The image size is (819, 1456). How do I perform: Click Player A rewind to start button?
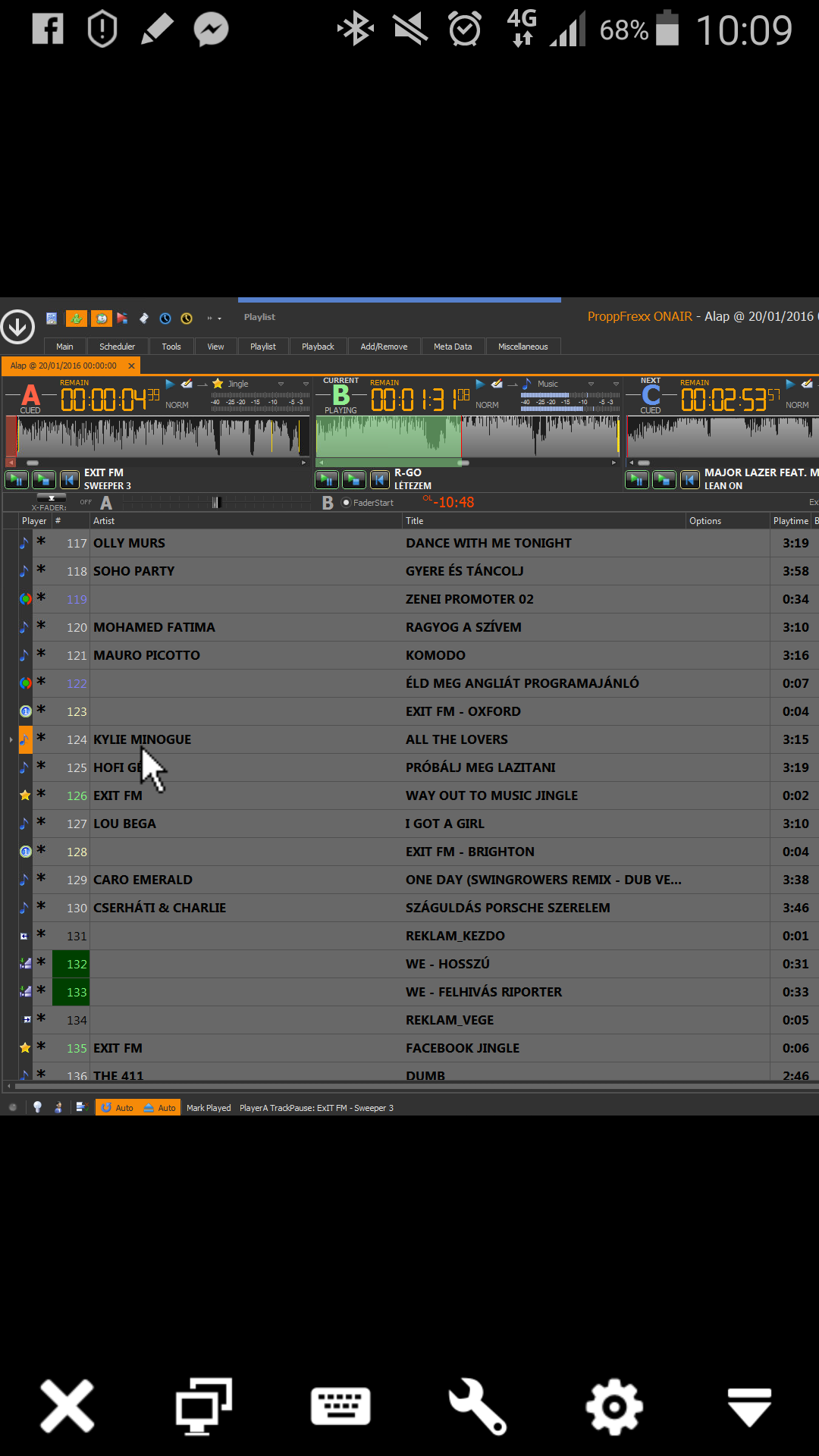pos(70,479)
